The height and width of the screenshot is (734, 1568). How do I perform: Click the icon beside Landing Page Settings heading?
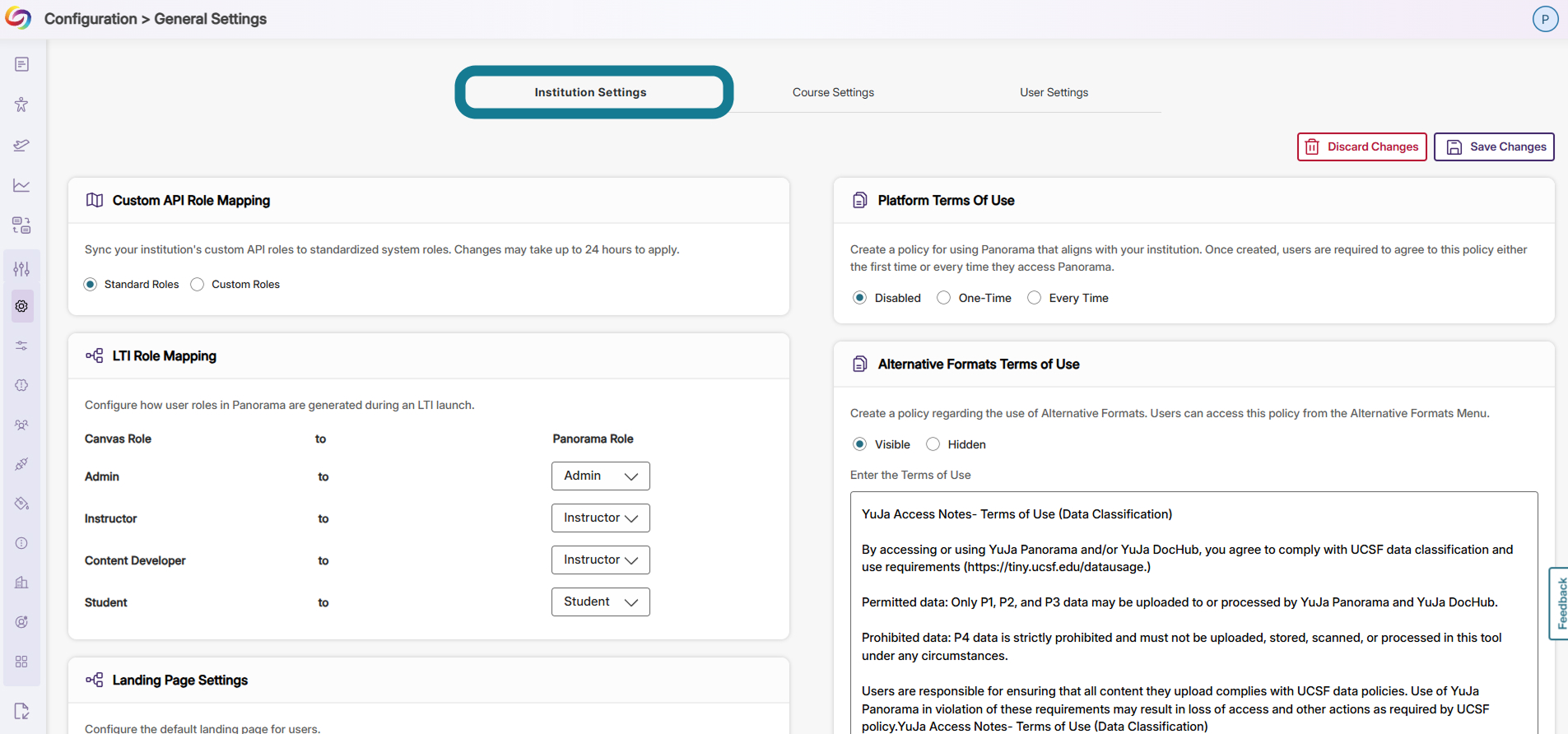pos(95,680)
